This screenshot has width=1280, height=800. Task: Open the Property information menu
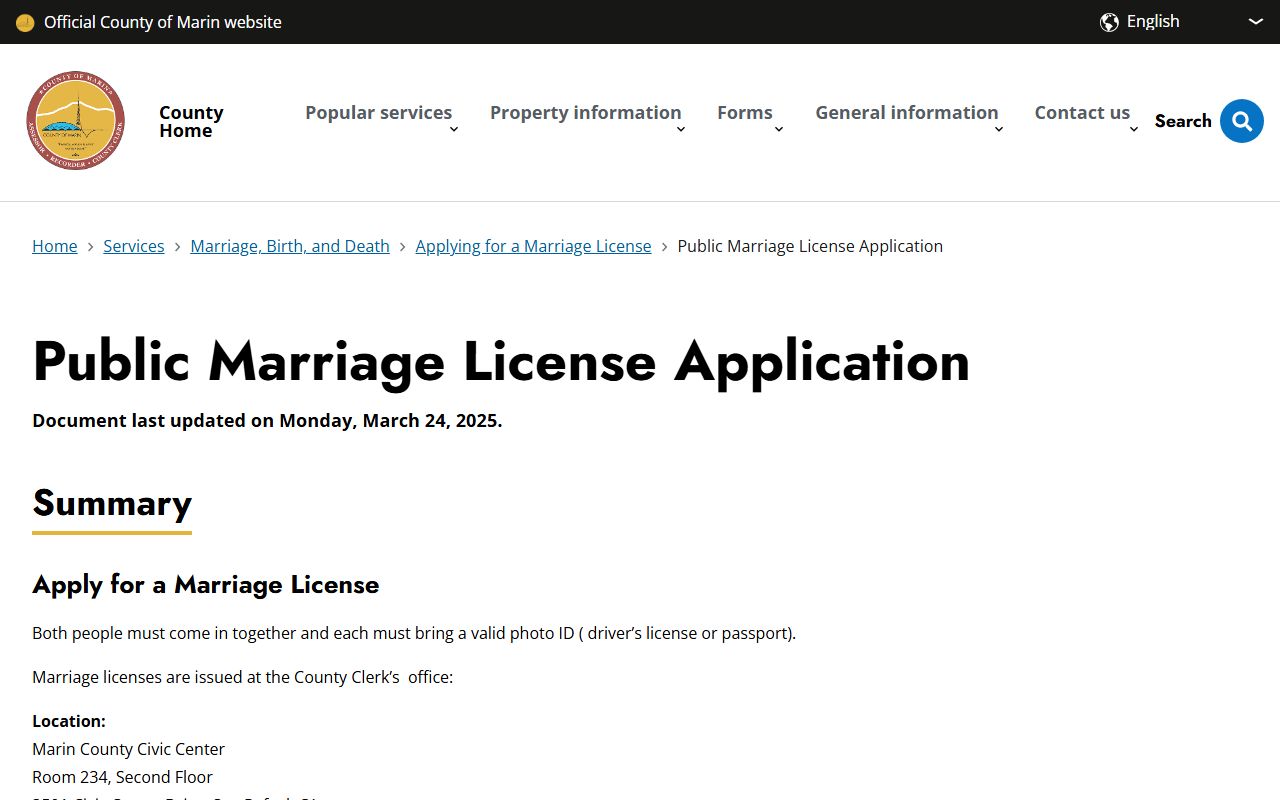(585, 113)
